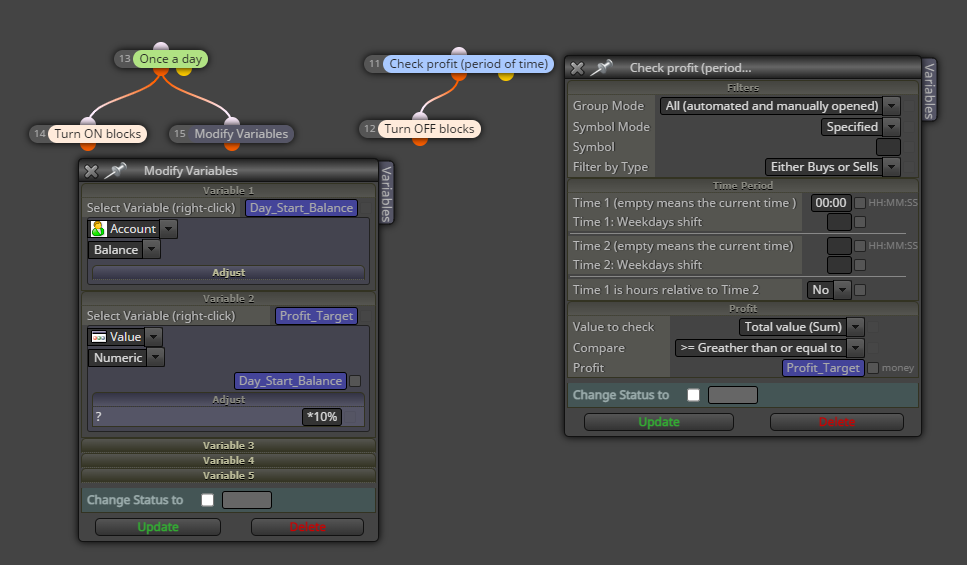Click Adjust bar under Variable 2
Image resolution: width=967 pixels, height=565 pixels.
tap(228, 400)
